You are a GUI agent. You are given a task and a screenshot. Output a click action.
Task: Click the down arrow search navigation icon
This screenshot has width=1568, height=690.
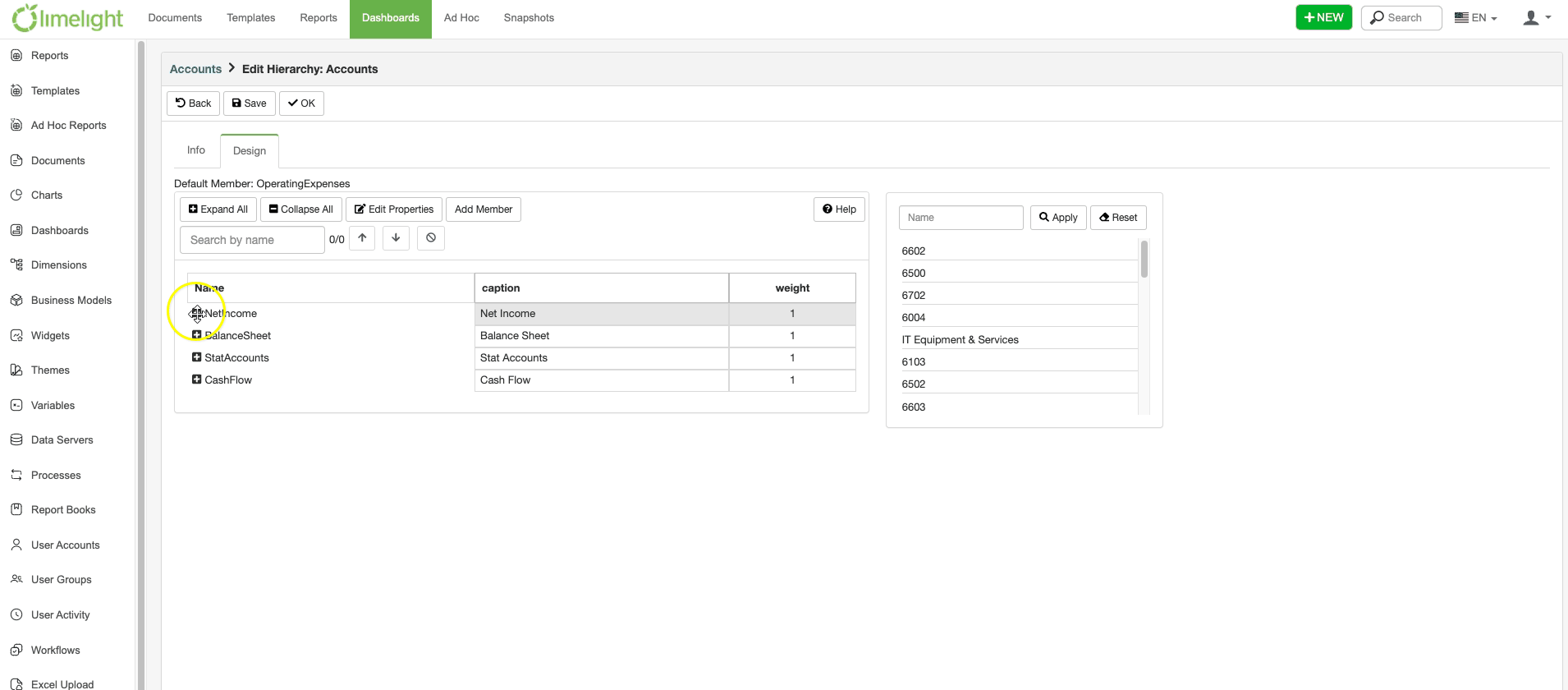tap(396, 238)
